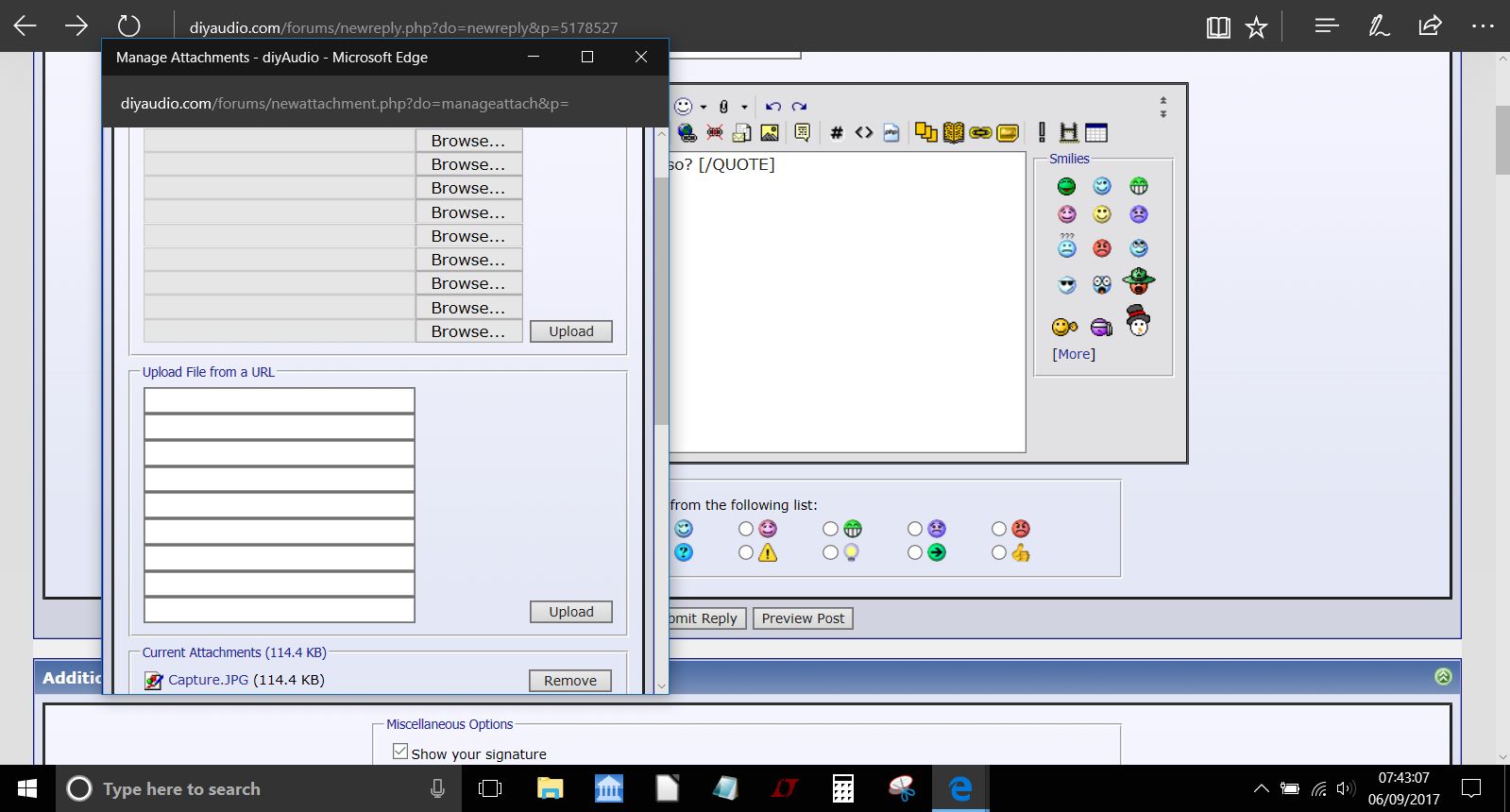Insert a table using the grid icon

(x=1096, y=132)
